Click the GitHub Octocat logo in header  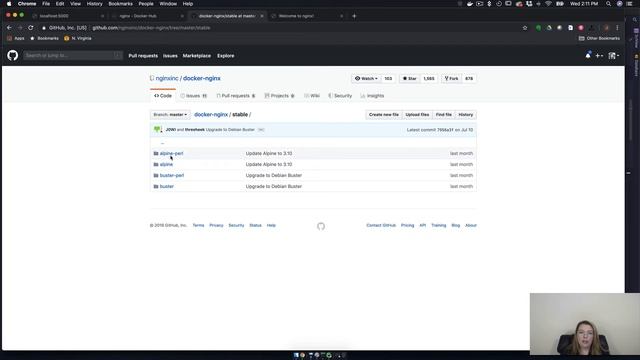(x=13, y=55)
